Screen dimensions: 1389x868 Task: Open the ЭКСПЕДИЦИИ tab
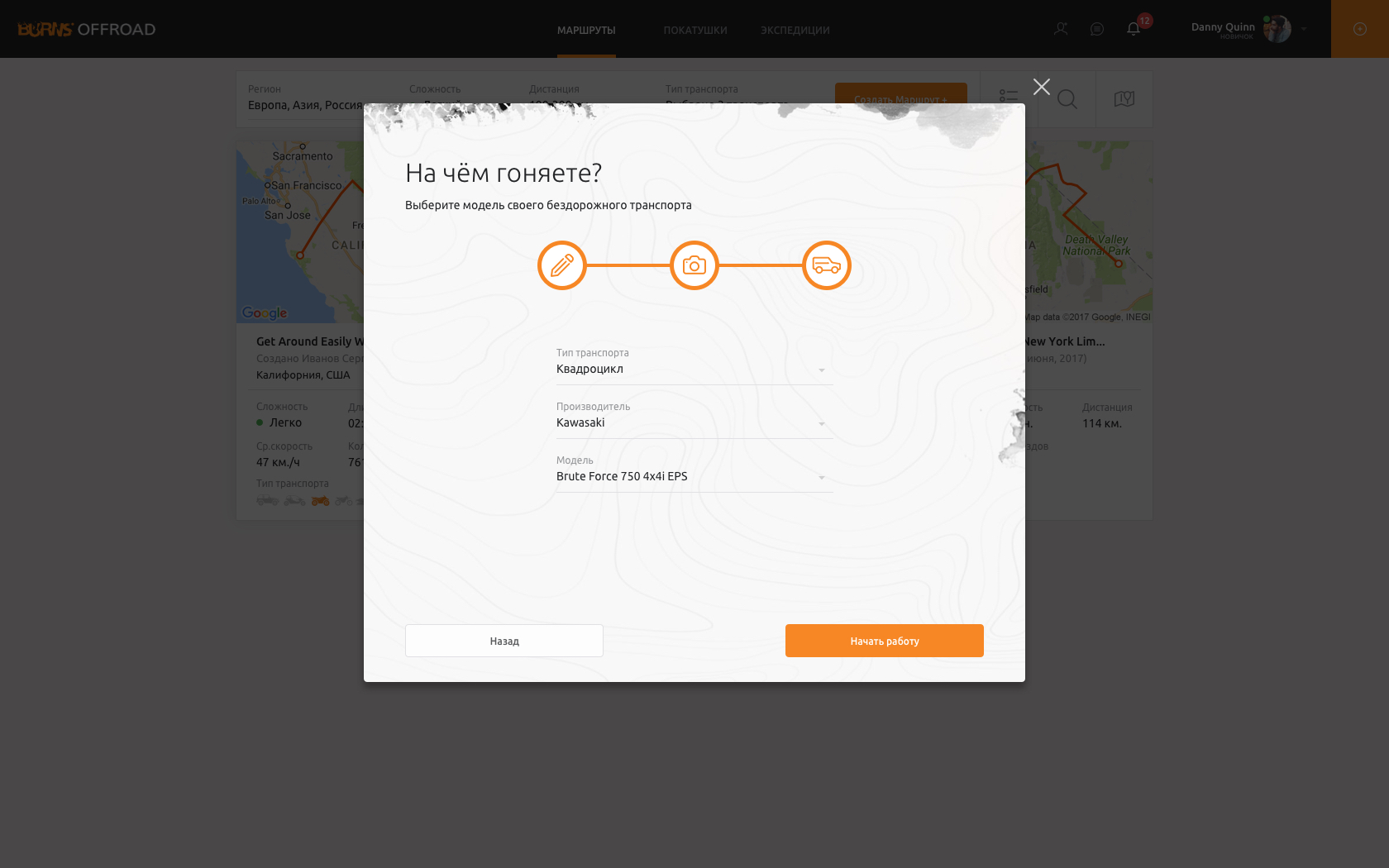(x=795, y=31)
